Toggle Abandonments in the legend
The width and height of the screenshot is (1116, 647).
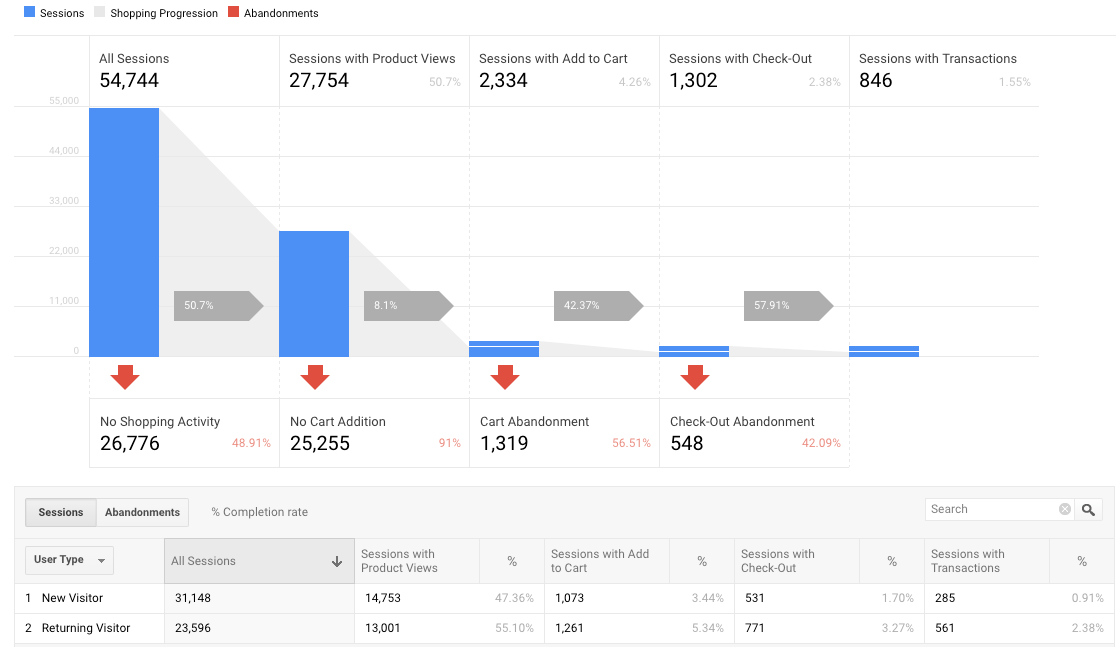tap(273, 13)
